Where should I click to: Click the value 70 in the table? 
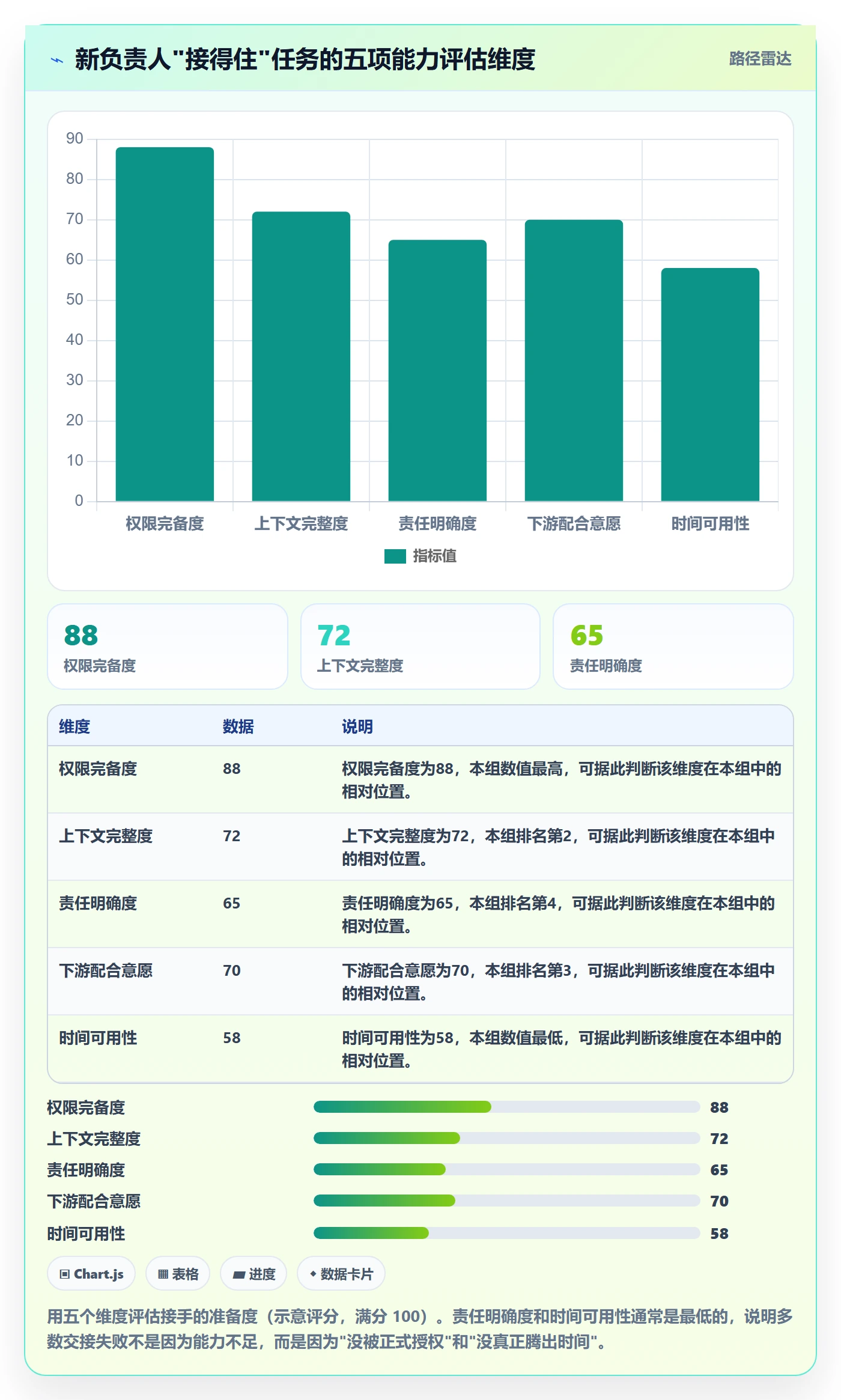tap(232, 970)
